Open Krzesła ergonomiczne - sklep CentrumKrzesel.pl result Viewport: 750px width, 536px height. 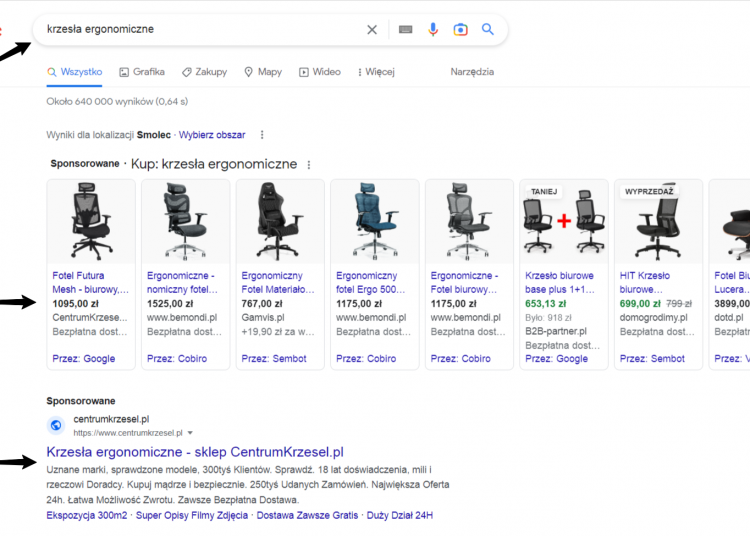pyautogui.click(x=195, y=452)
